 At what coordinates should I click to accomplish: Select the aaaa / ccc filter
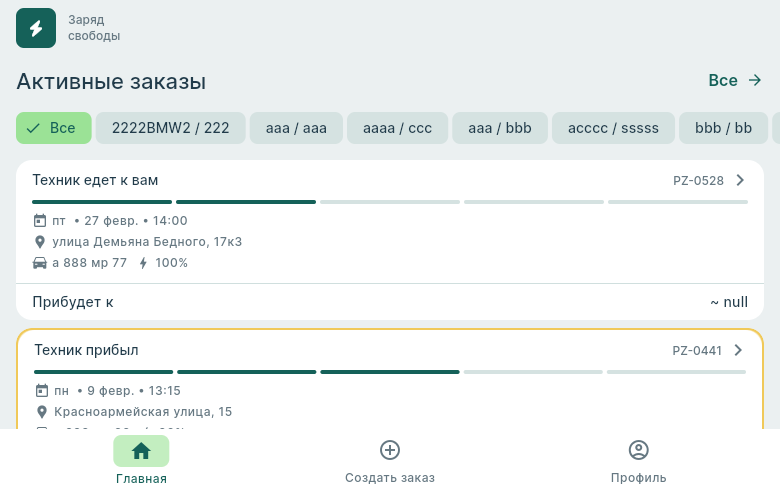click(x=397, y=128)
